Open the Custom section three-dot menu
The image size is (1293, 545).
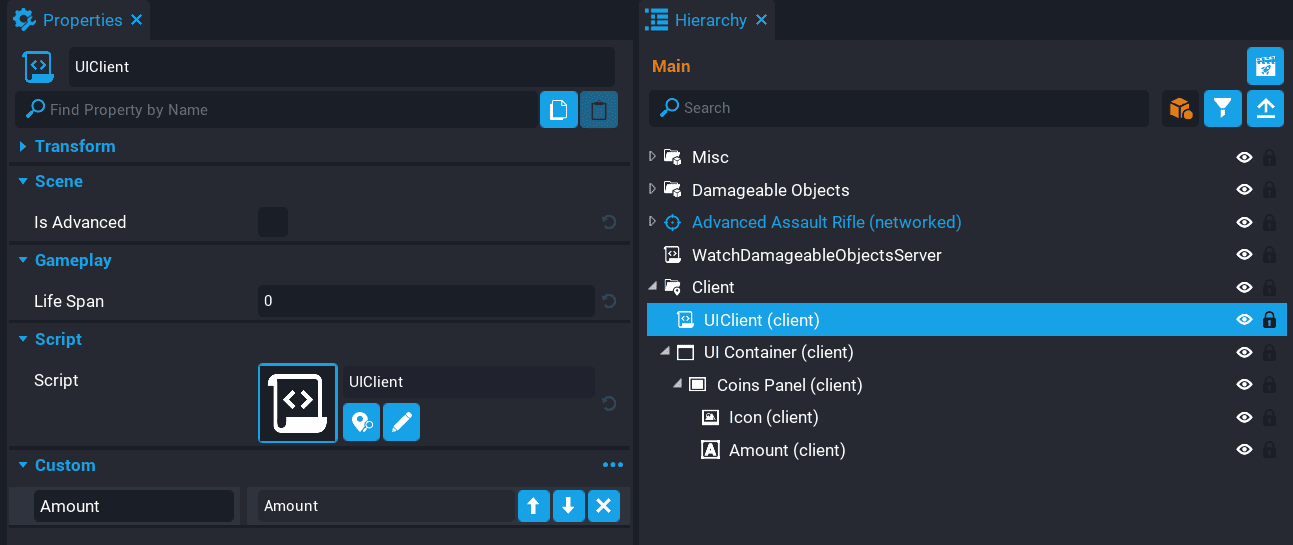pos(613,465)
